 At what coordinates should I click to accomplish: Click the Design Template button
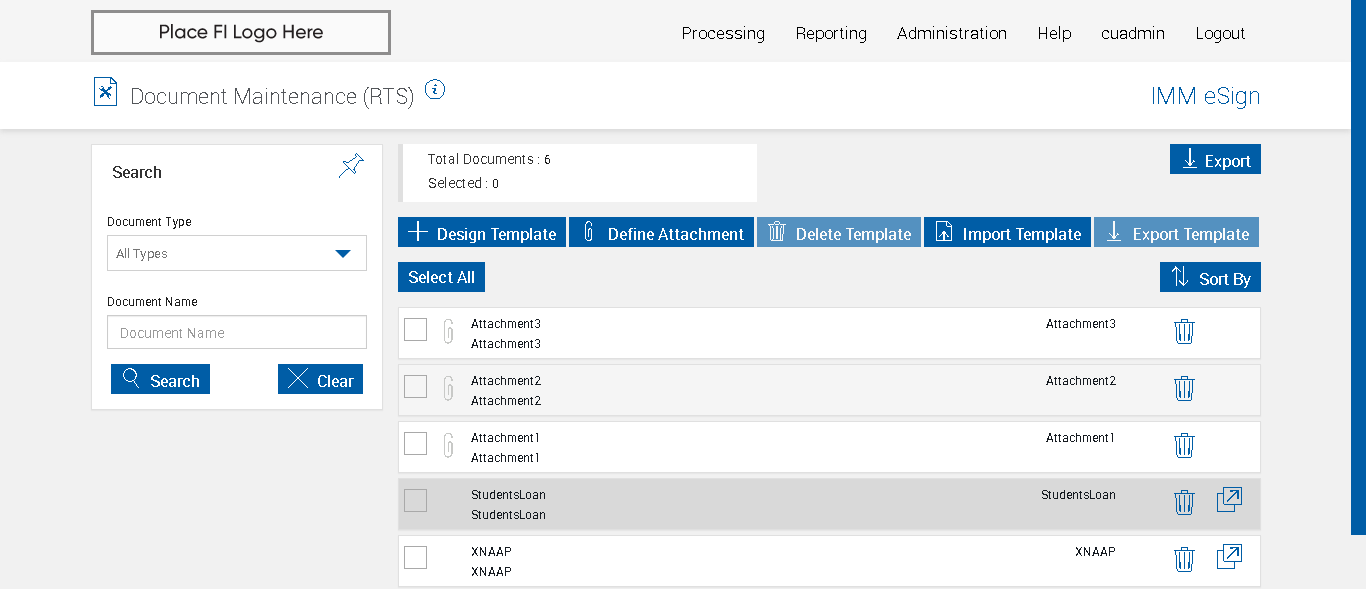point(482,233)
